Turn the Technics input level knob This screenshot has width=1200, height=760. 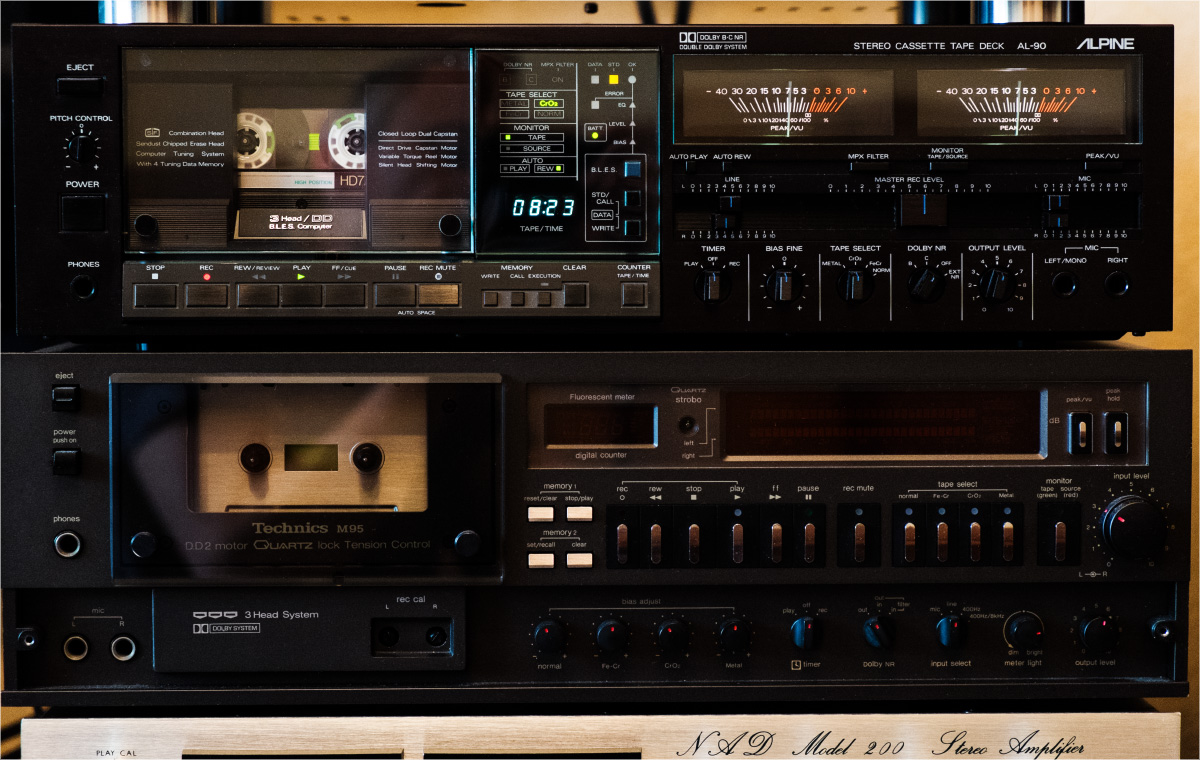(x=1133, y=526)
